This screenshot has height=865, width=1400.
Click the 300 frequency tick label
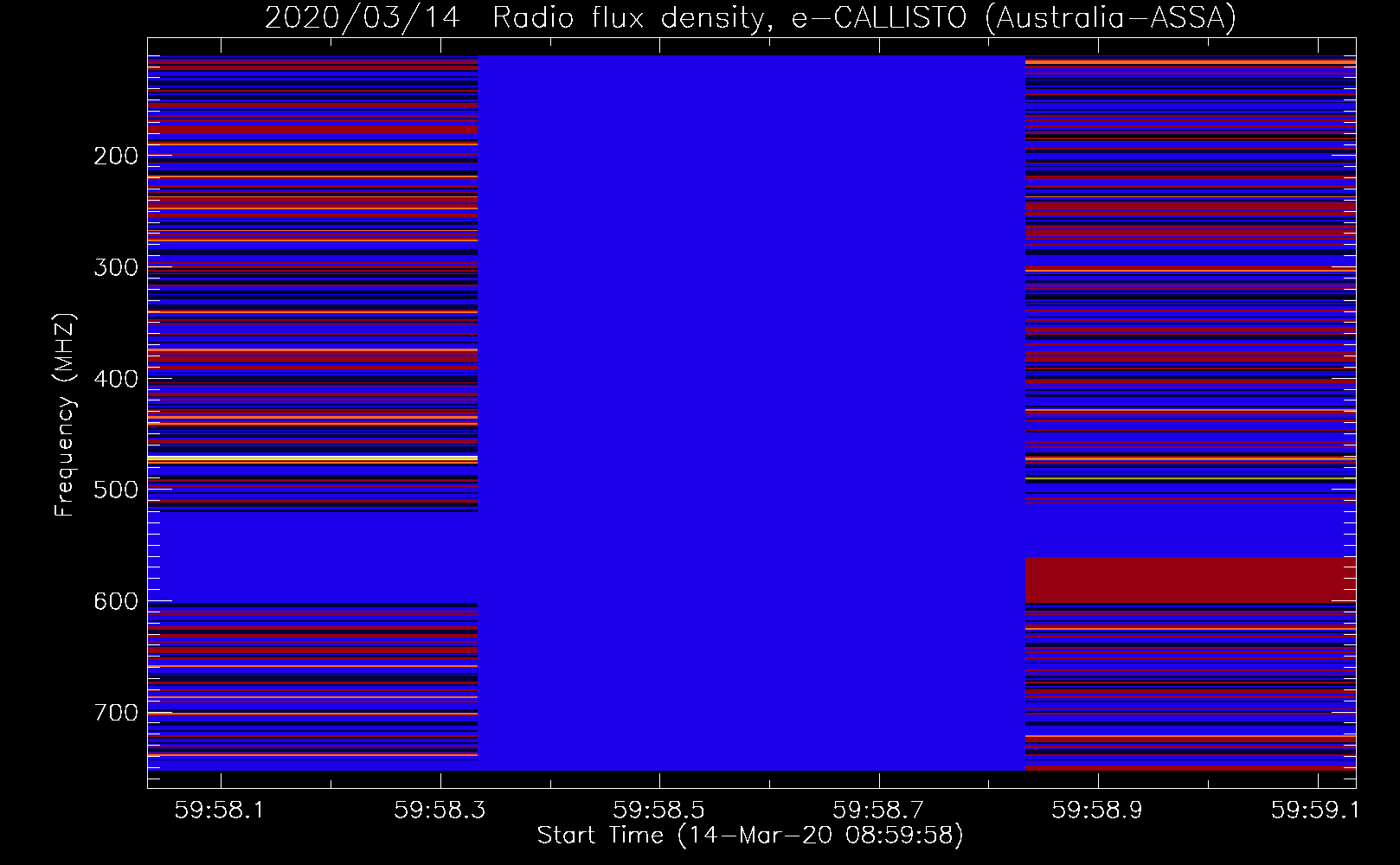[x=116, y=267]
